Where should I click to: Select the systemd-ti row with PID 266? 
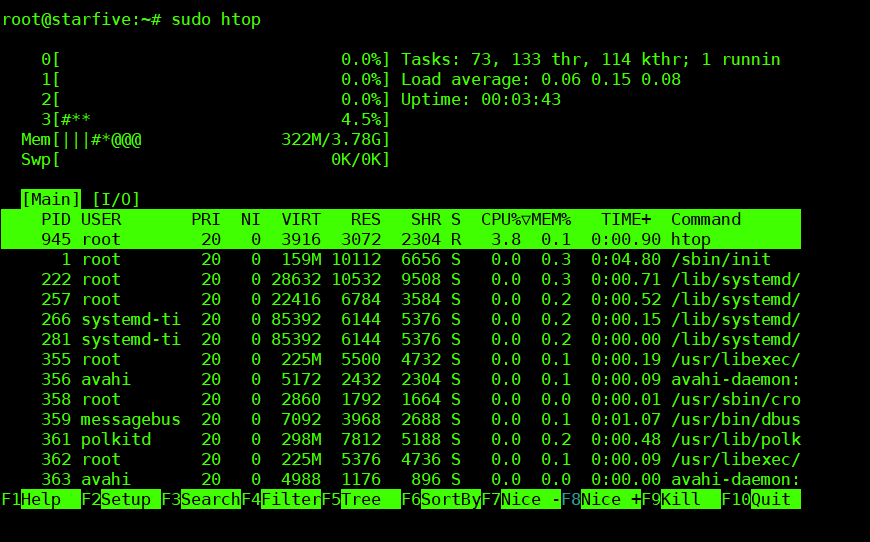pos(401,319)
